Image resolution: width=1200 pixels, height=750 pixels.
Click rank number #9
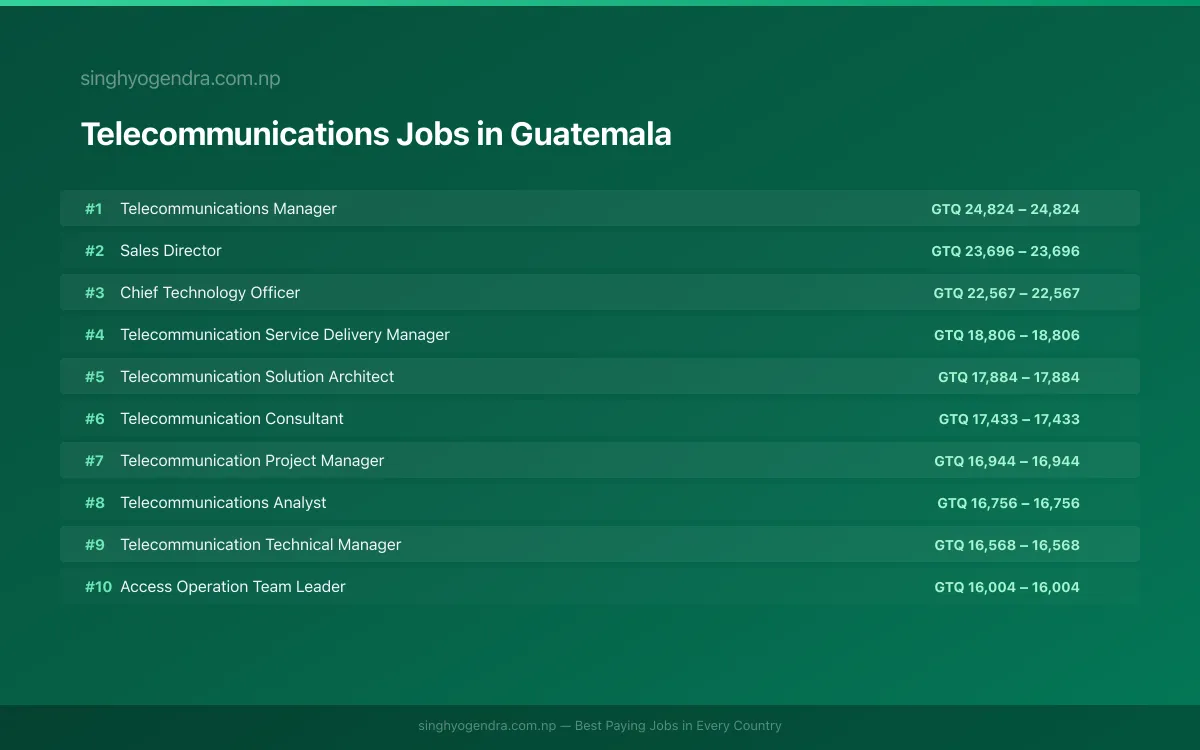tap(94, 545)
